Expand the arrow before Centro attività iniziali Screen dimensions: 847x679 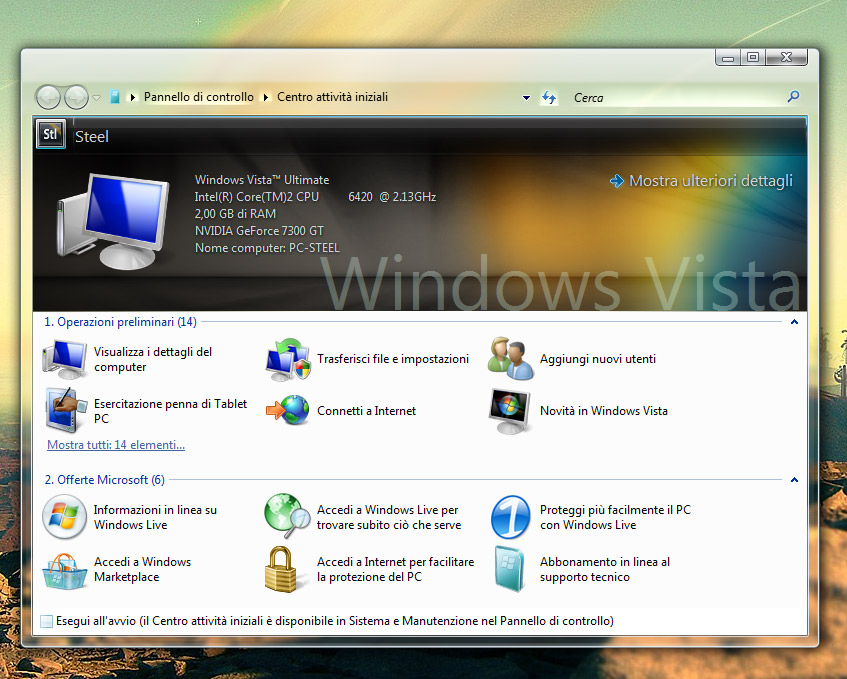pos(266,97)
